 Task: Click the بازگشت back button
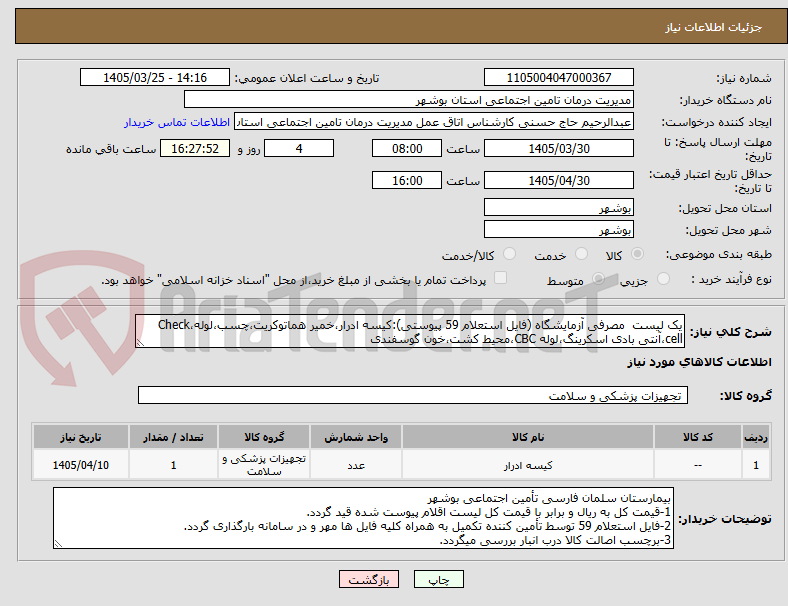[x=369, y=579]
